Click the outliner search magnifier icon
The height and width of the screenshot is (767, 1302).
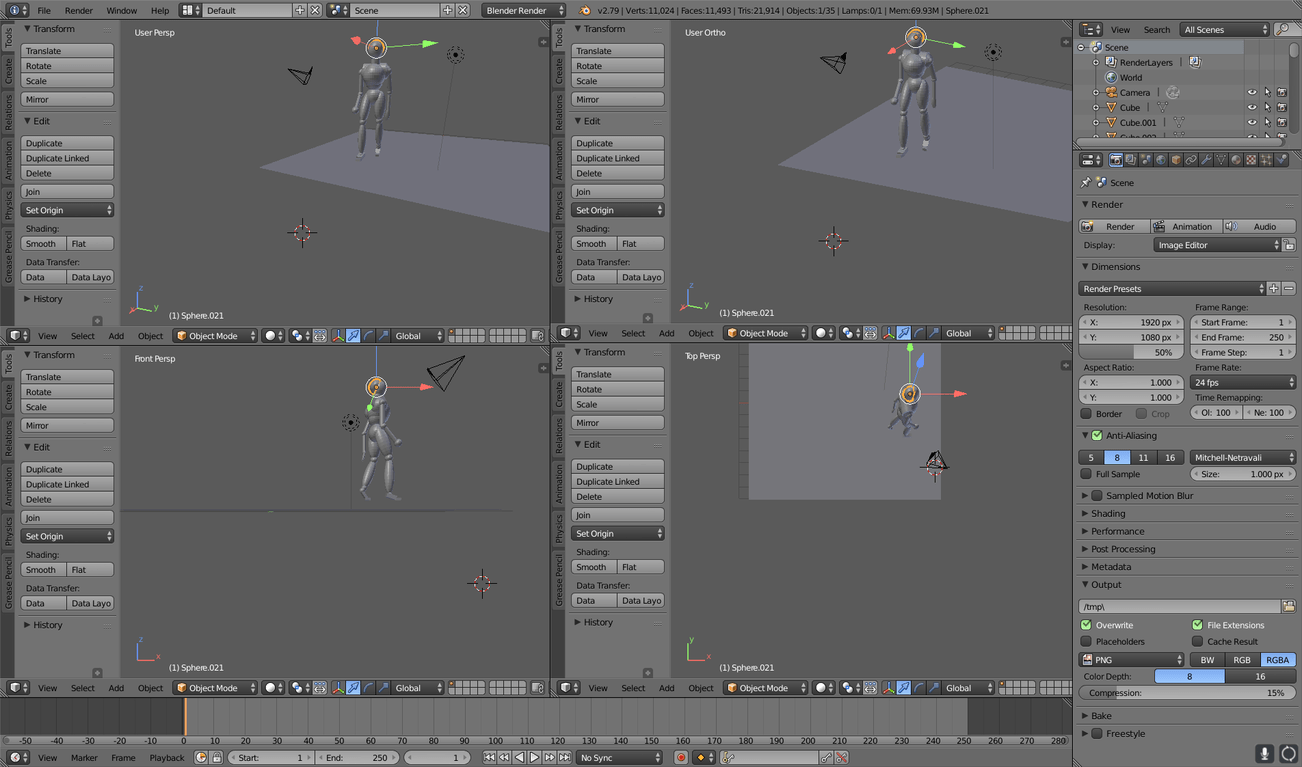point(1282,30)
